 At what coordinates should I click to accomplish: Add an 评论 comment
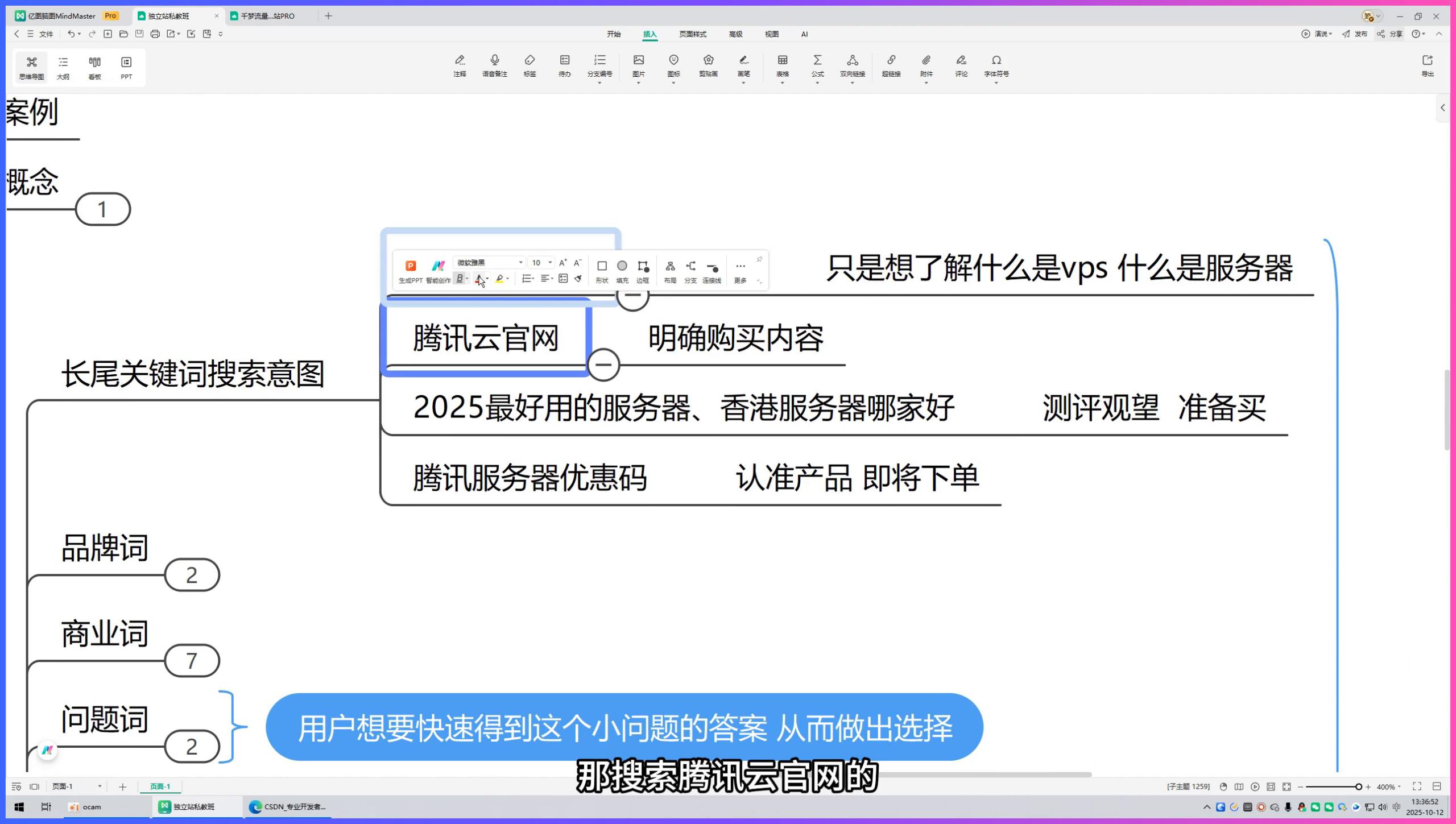point(961,66)
